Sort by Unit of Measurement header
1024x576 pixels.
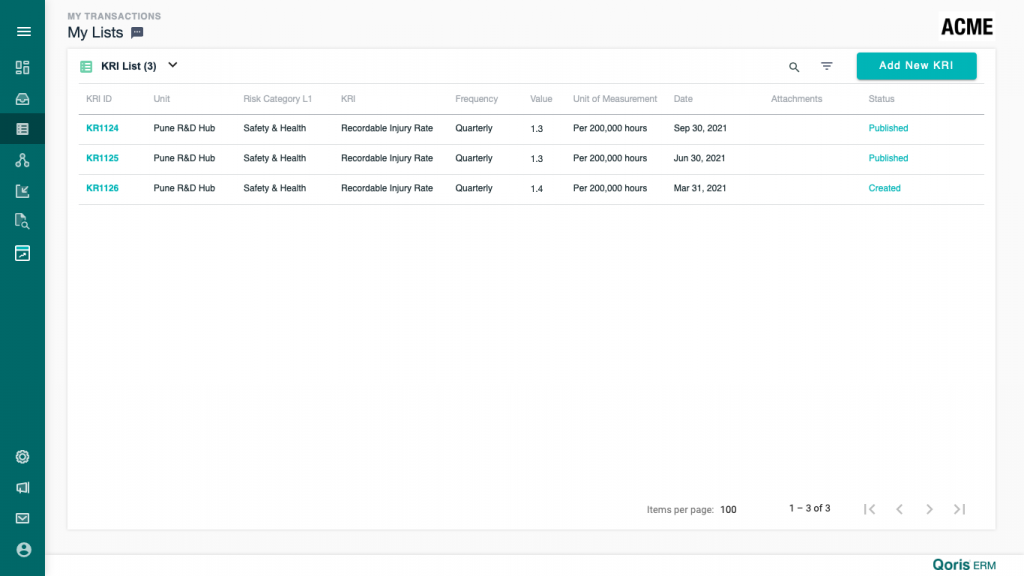pyautogui.click(x=615, y=99)
